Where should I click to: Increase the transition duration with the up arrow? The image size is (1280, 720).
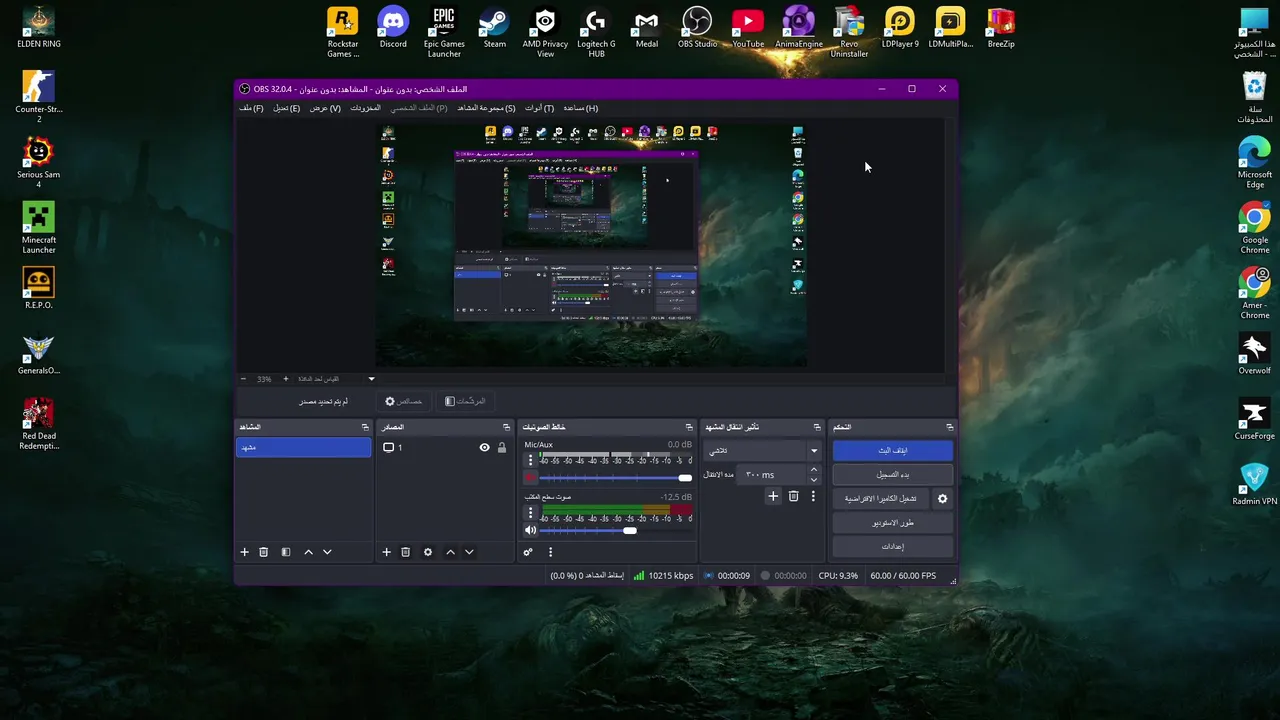coord(813,470)
